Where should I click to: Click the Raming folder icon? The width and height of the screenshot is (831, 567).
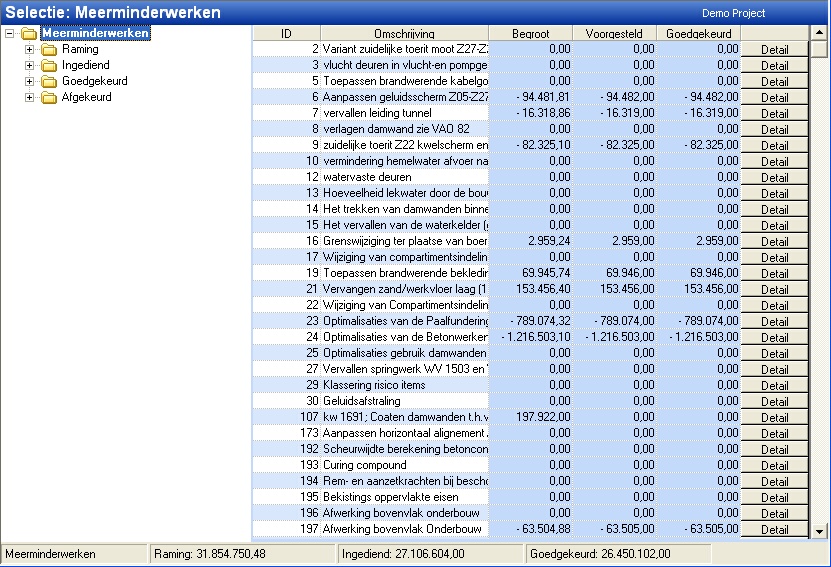coord(49,50)
